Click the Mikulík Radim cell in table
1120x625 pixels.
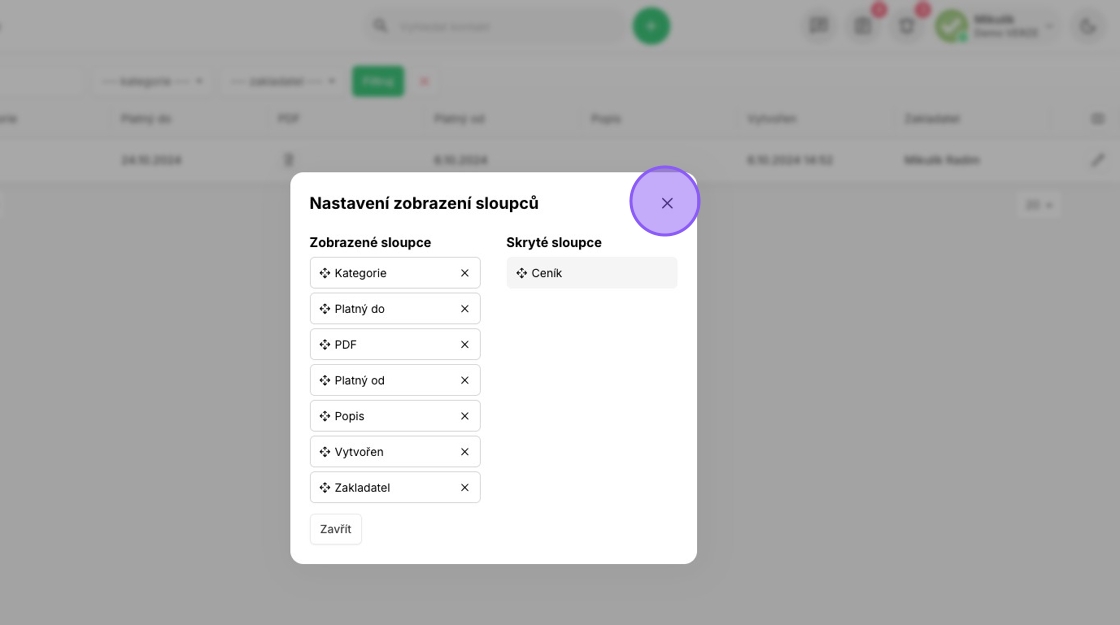(941, 160)
